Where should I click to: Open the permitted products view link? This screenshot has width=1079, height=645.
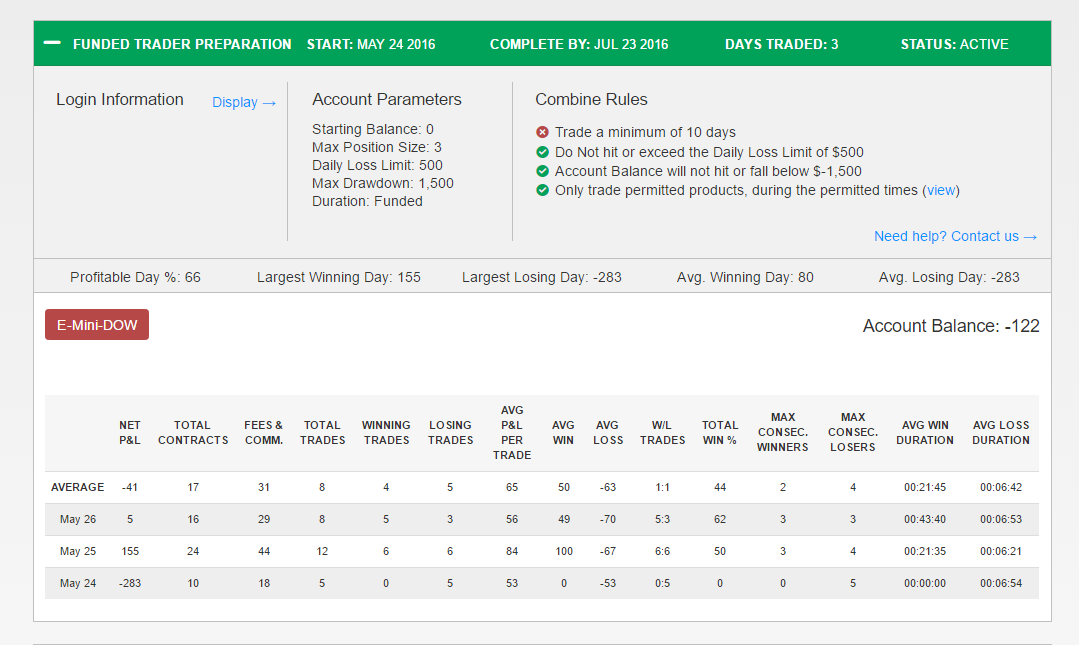[x=941, y=191]
